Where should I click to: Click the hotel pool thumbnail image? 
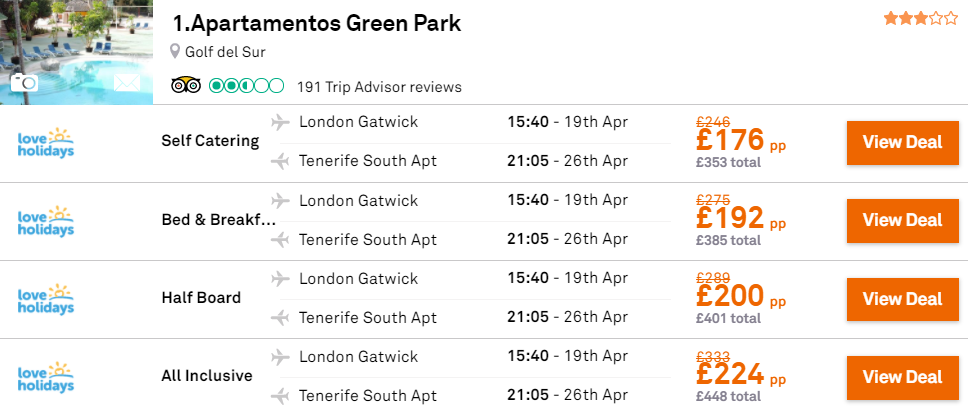(x=77, y=52)
